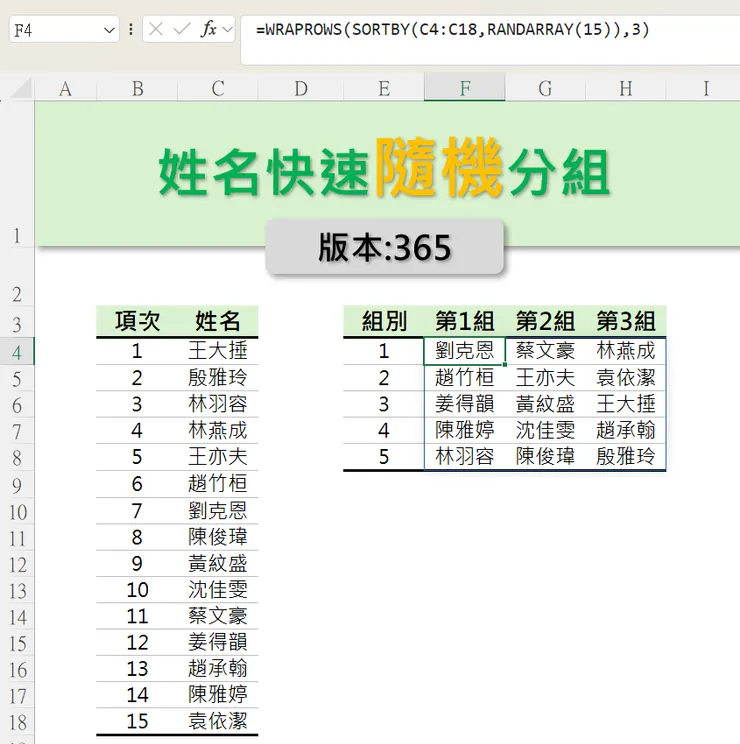Click 林羽容 in the name list

(x=218, y=404)
